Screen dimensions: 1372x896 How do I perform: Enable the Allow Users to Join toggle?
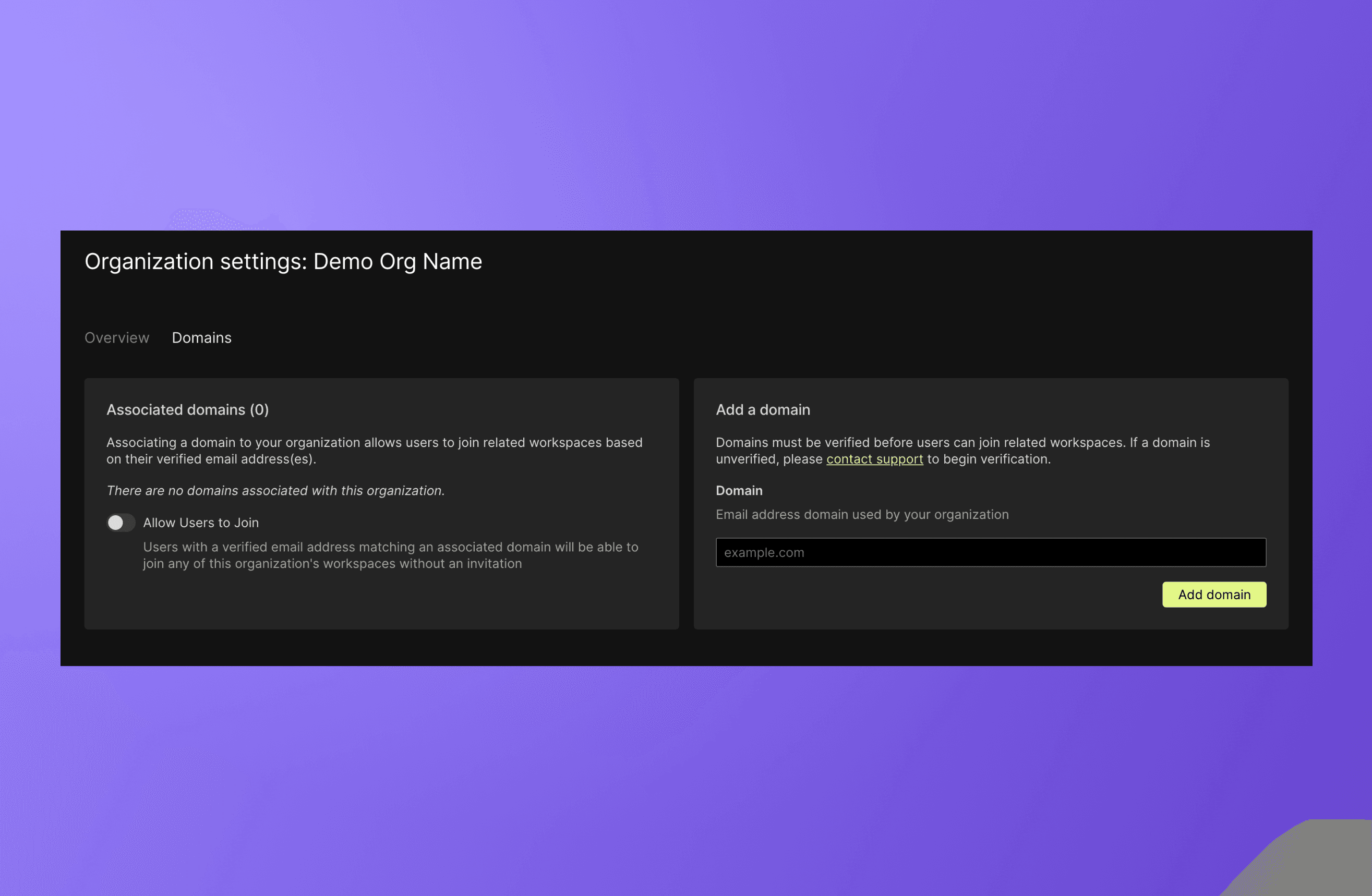tap(121, 523)
